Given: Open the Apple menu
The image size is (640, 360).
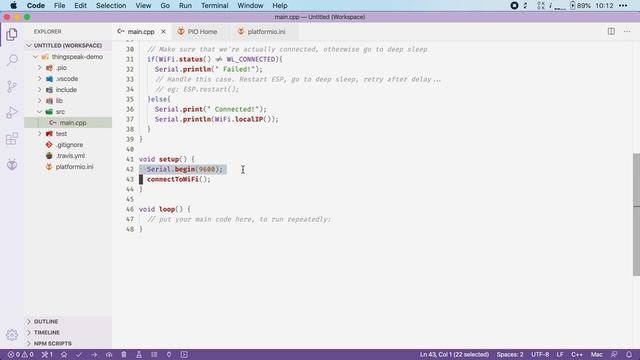Looking at the screenshot, I should pos(13,6).
